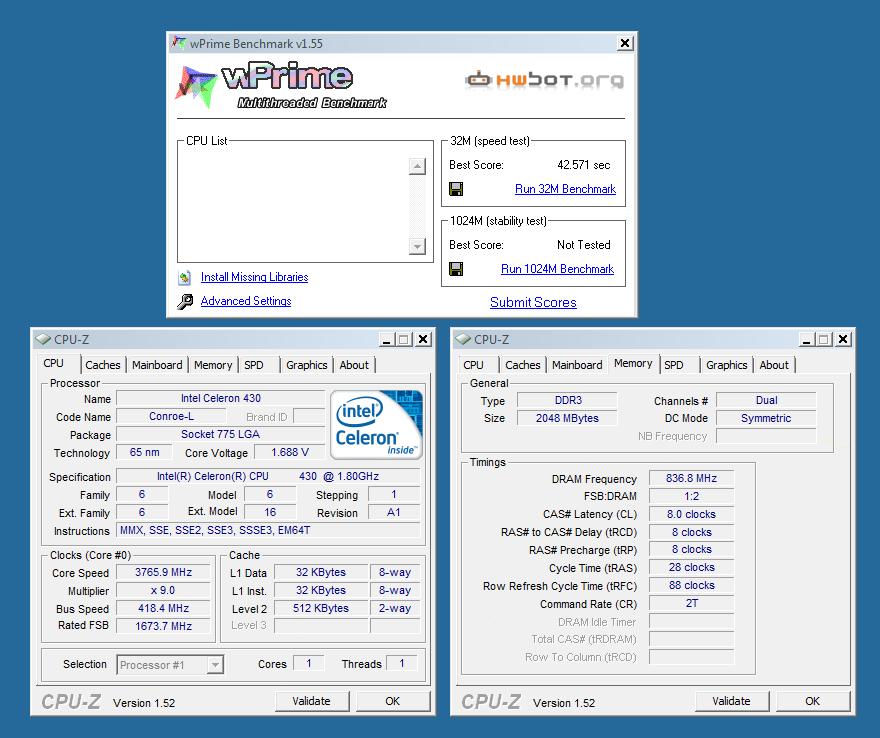The image size is (880, 738).
Task: Click the save icon for 1024M score
Action: [x=456, y=269]
